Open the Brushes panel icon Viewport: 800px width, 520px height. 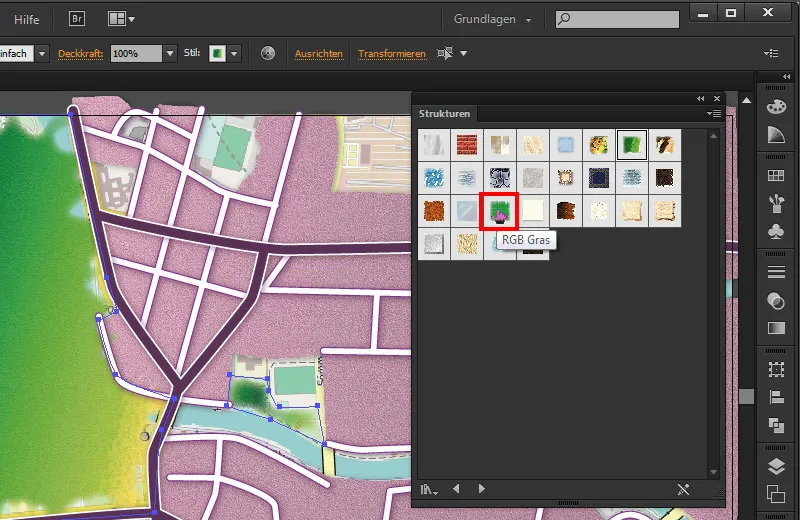point(776,204)
